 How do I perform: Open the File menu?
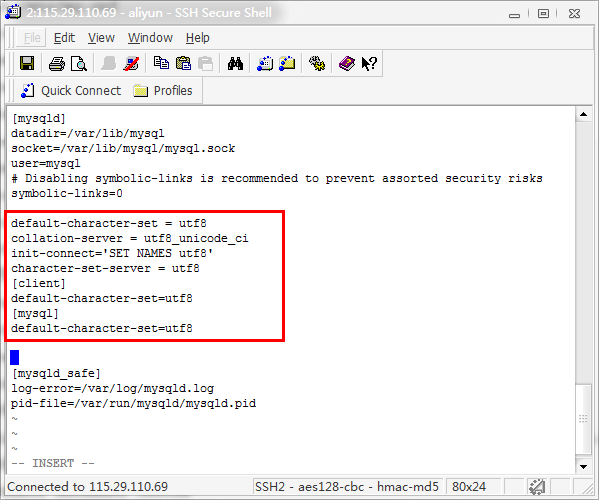coord(32,38)
